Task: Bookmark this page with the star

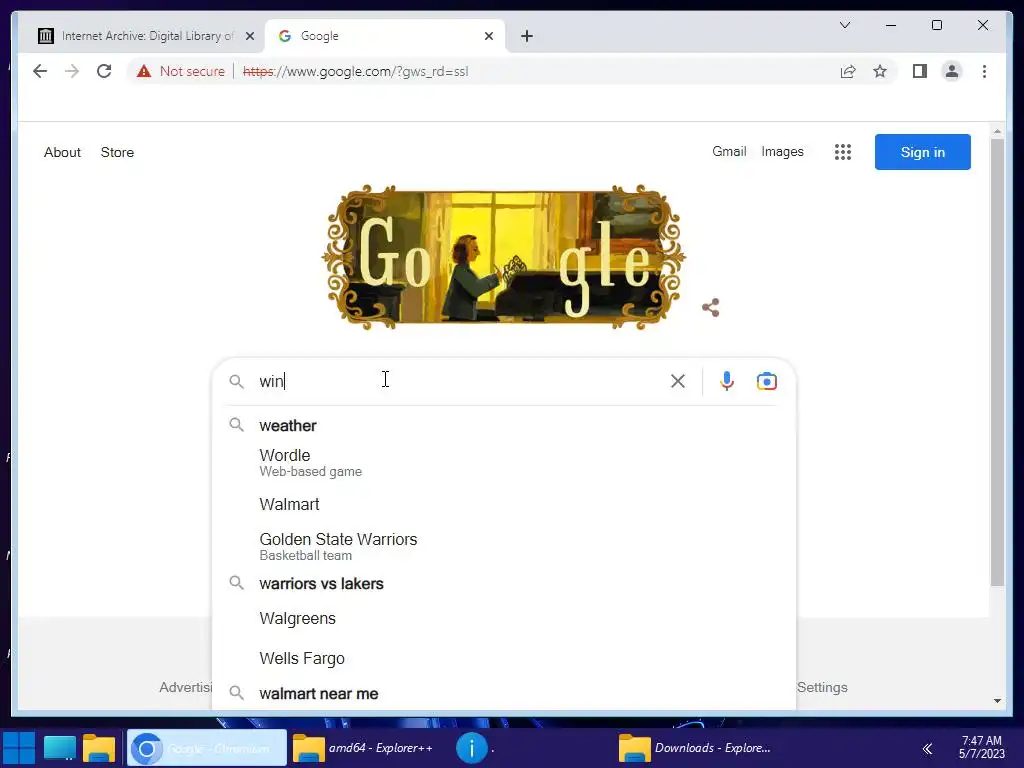Action: tap(880, 71)
